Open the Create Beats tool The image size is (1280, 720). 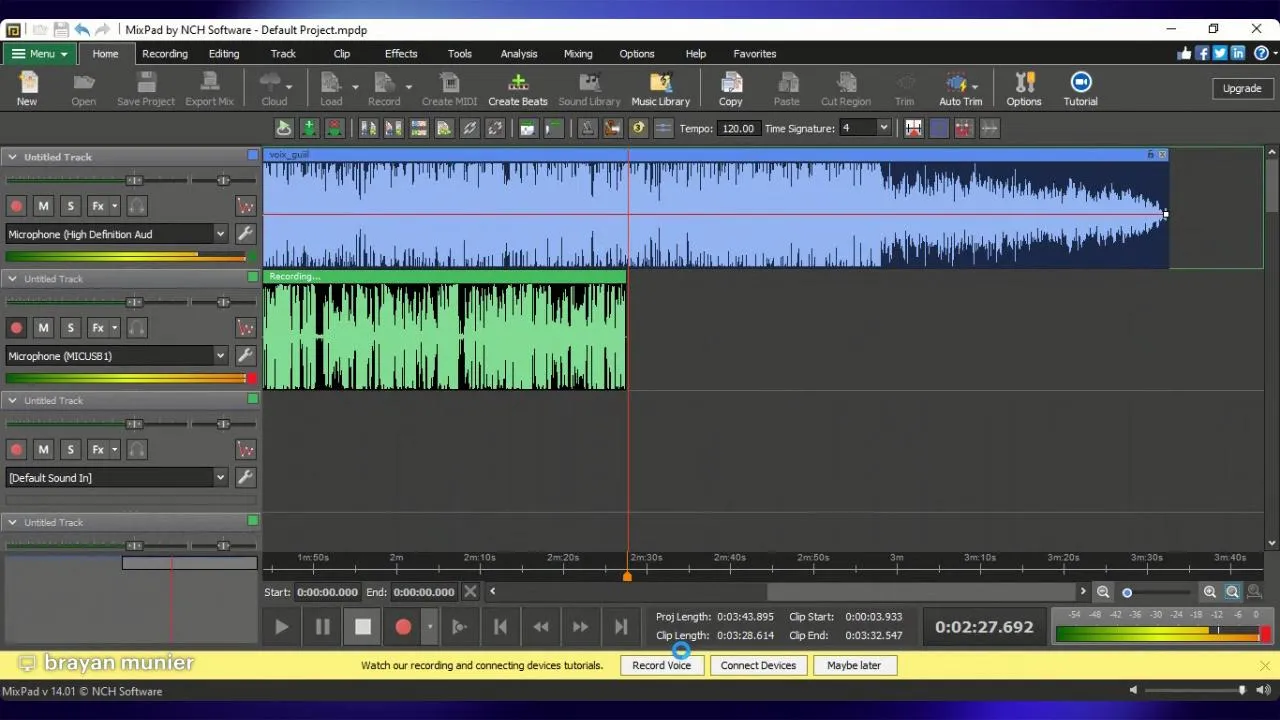(x=518, y=89)
